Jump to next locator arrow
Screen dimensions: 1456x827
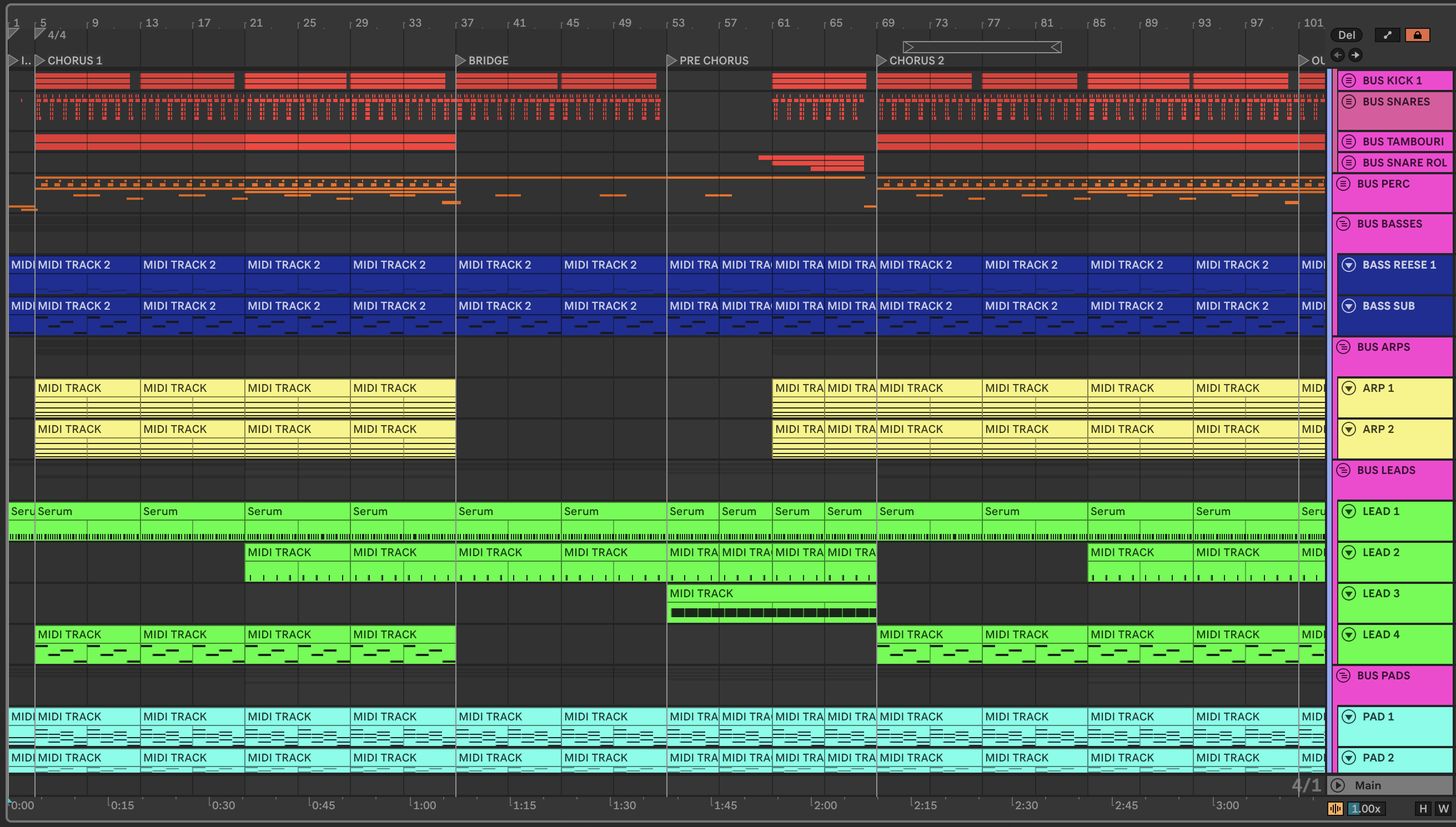[1355, 55]
